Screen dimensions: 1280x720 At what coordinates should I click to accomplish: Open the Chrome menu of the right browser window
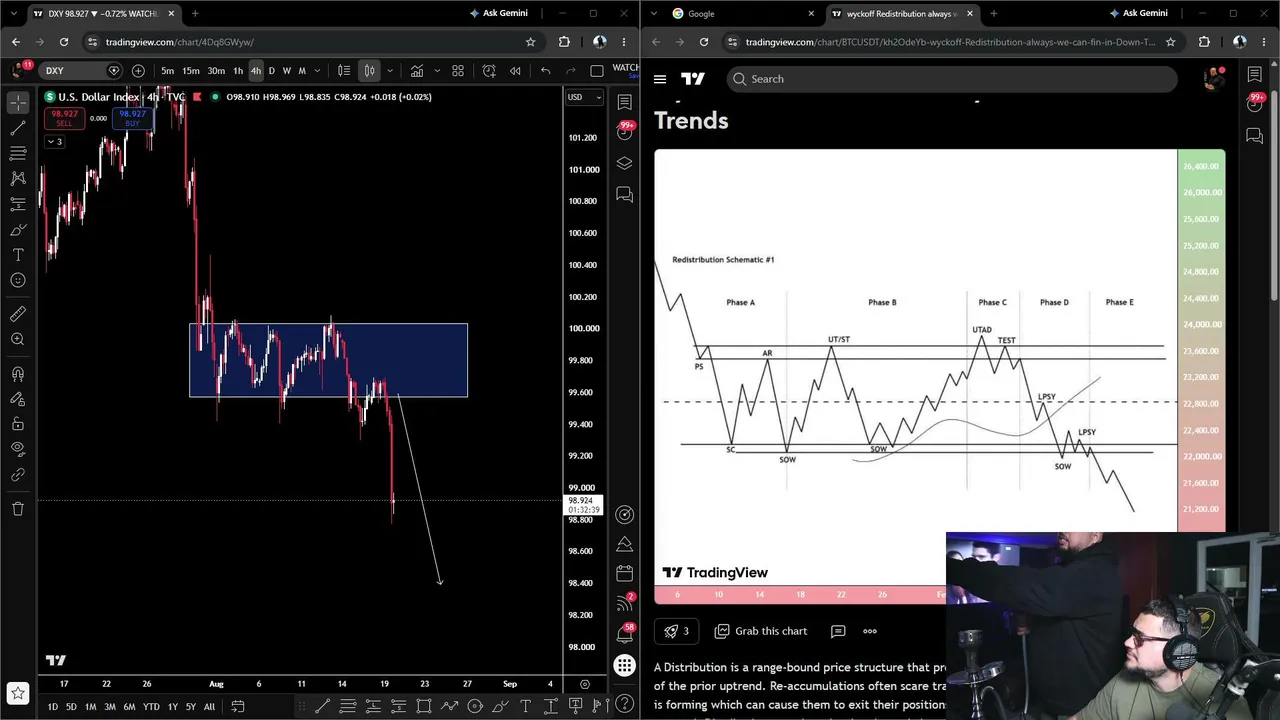(x=1265, y=42)
